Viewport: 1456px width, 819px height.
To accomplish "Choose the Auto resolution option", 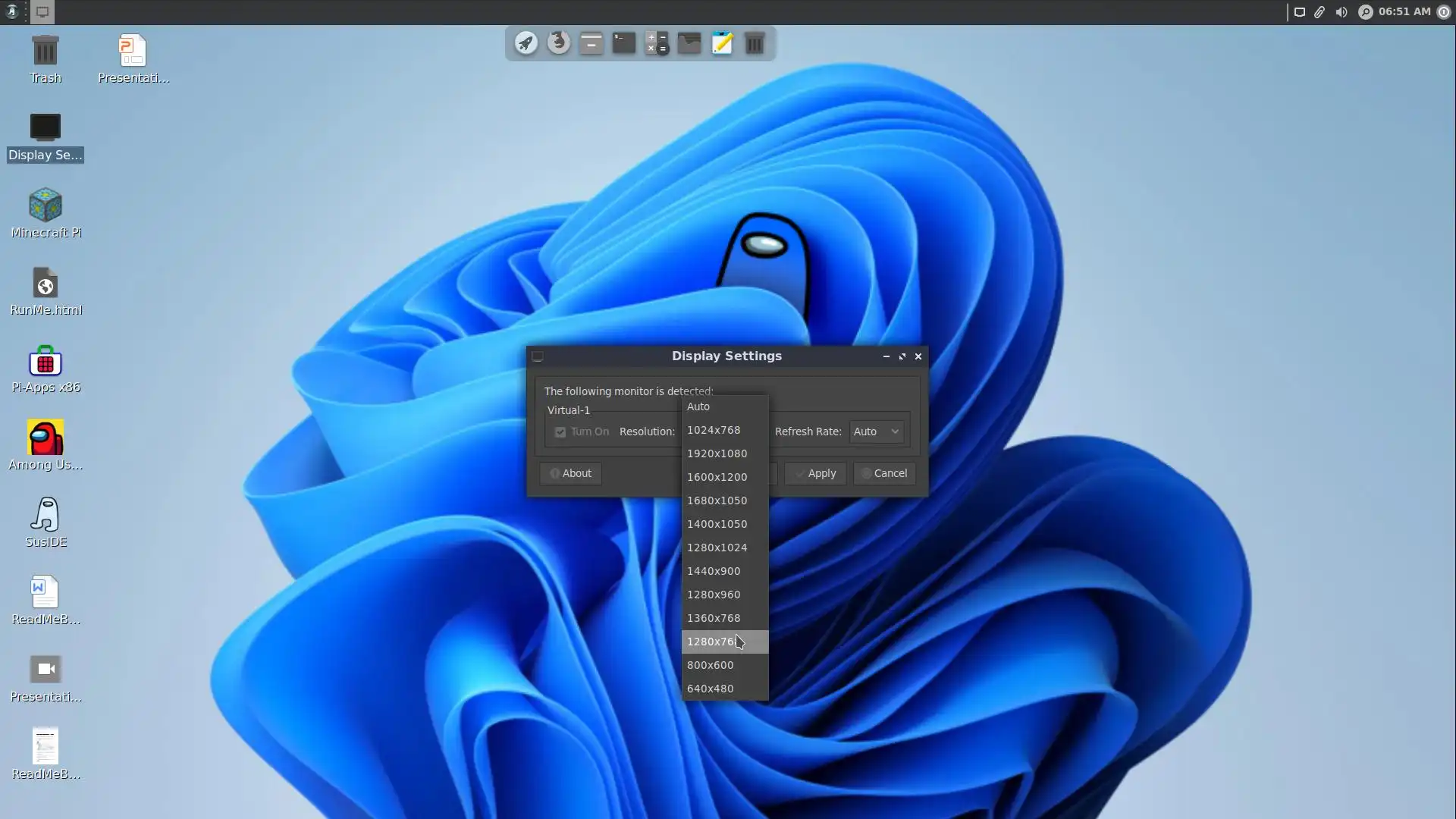I will pos(698,406).
